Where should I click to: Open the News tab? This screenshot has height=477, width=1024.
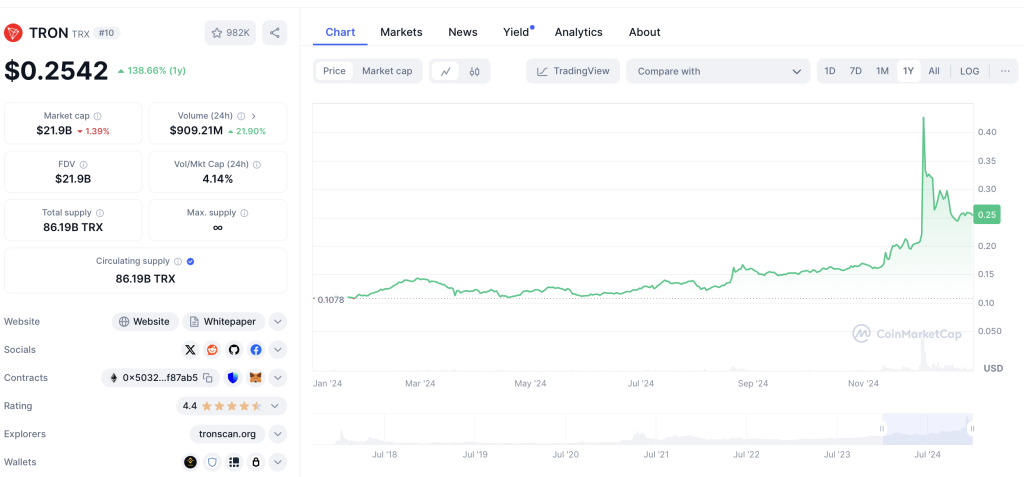tap(462, 32)
